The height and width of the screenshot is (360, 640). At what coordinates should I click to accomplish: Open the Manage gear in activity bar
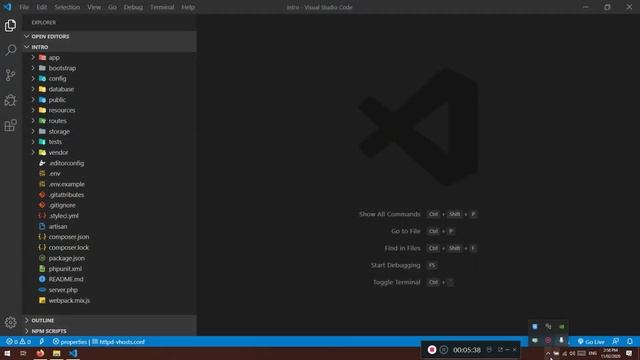10,322
